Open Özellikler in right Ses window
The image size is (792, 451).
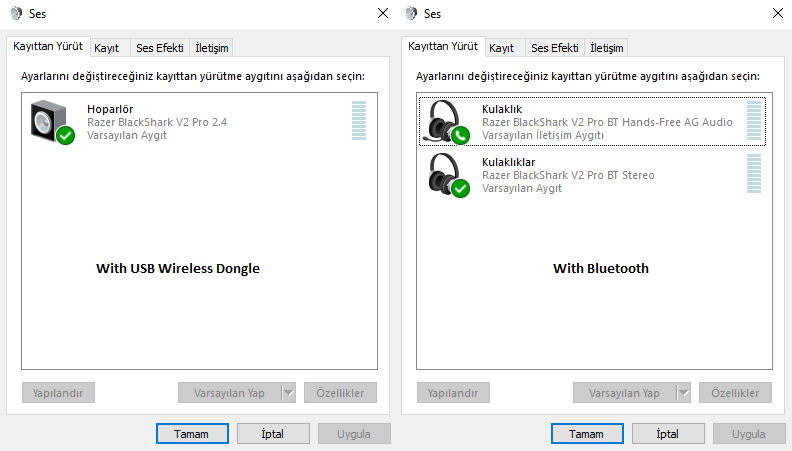735,392
